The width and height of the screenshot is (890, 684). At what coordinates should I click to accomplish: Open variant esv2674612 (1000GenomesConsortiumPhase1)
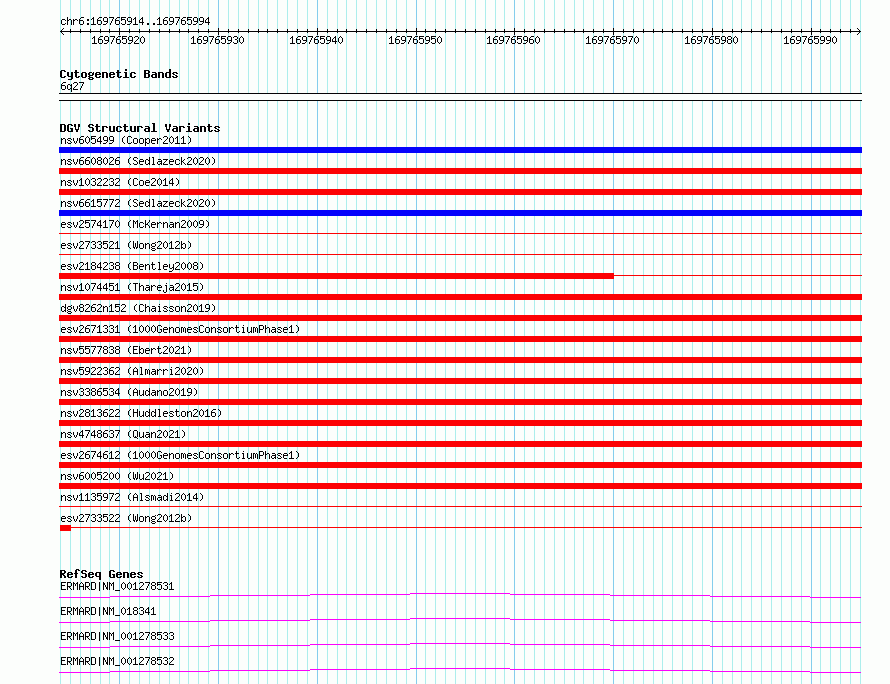(x=180, y=455)
